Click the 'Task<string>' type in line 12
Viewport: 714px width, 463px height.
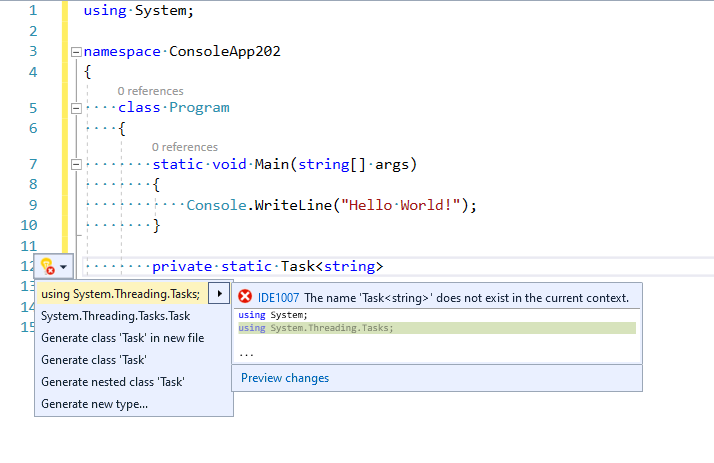[x=332, y=266]
